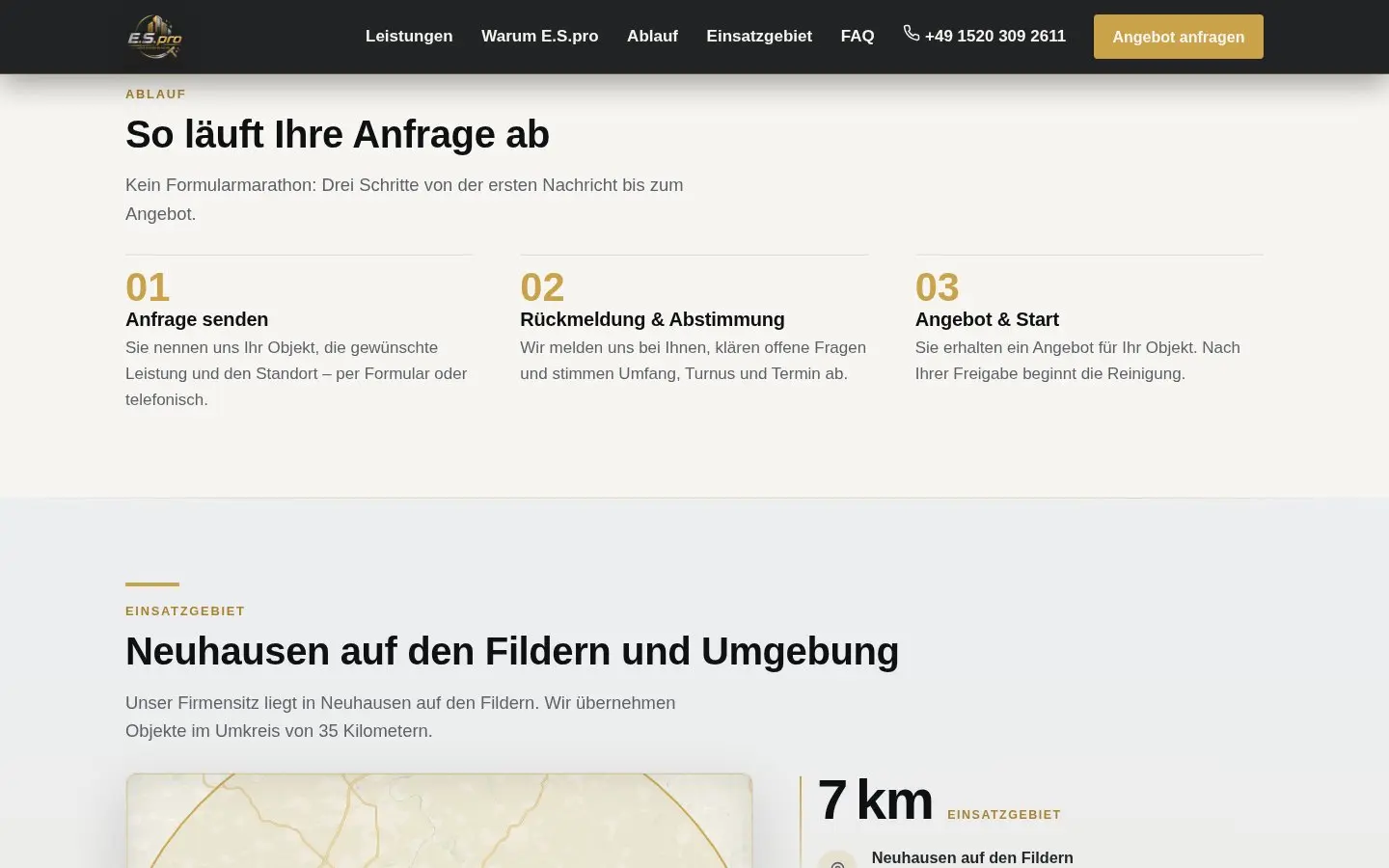This screenshot has height=868, width=1389.
Task: Click the step number 02
Action: coord(542,287)
